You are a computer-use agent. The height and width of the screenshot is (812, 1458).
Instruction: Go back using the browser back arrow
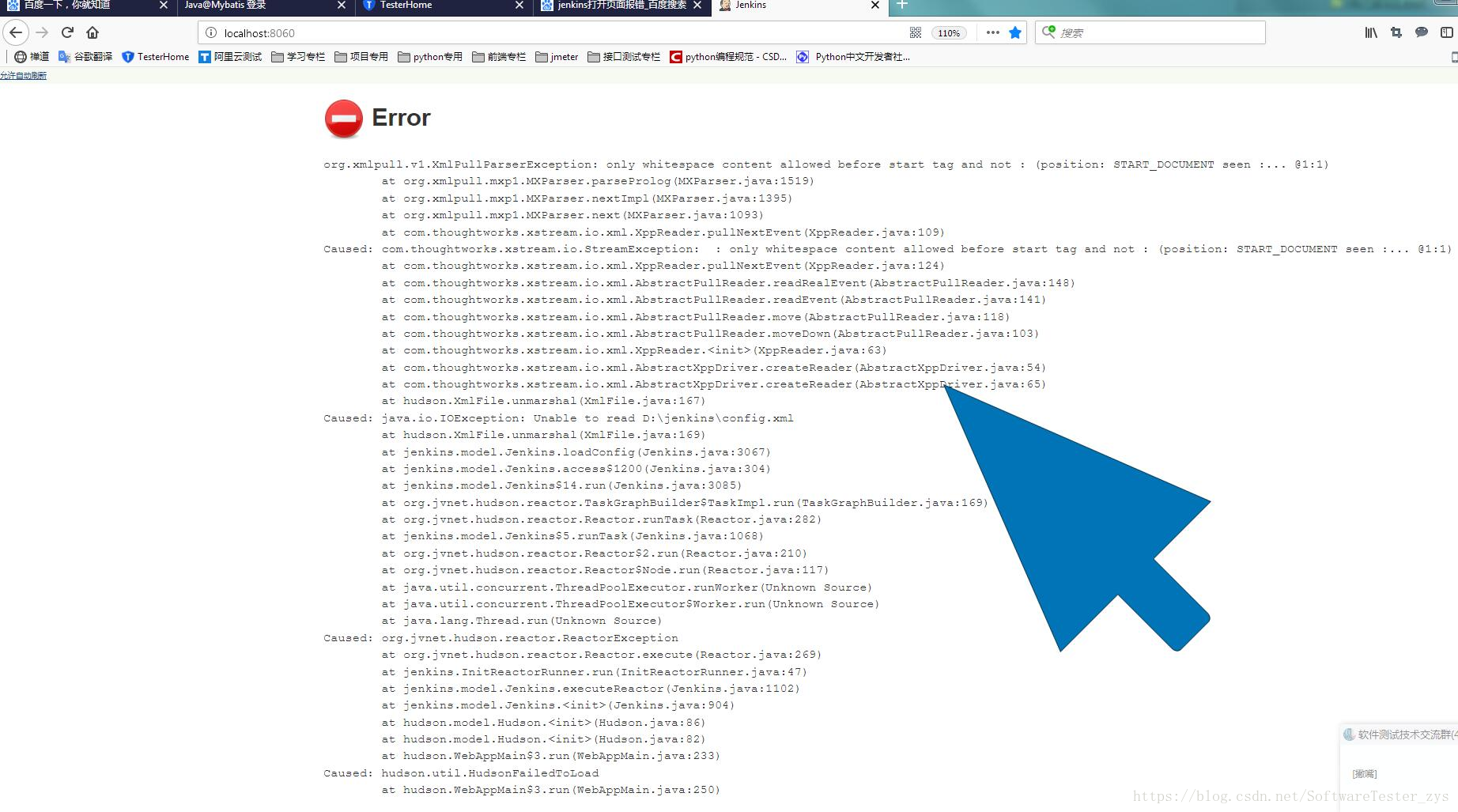[x=16, y=32]
